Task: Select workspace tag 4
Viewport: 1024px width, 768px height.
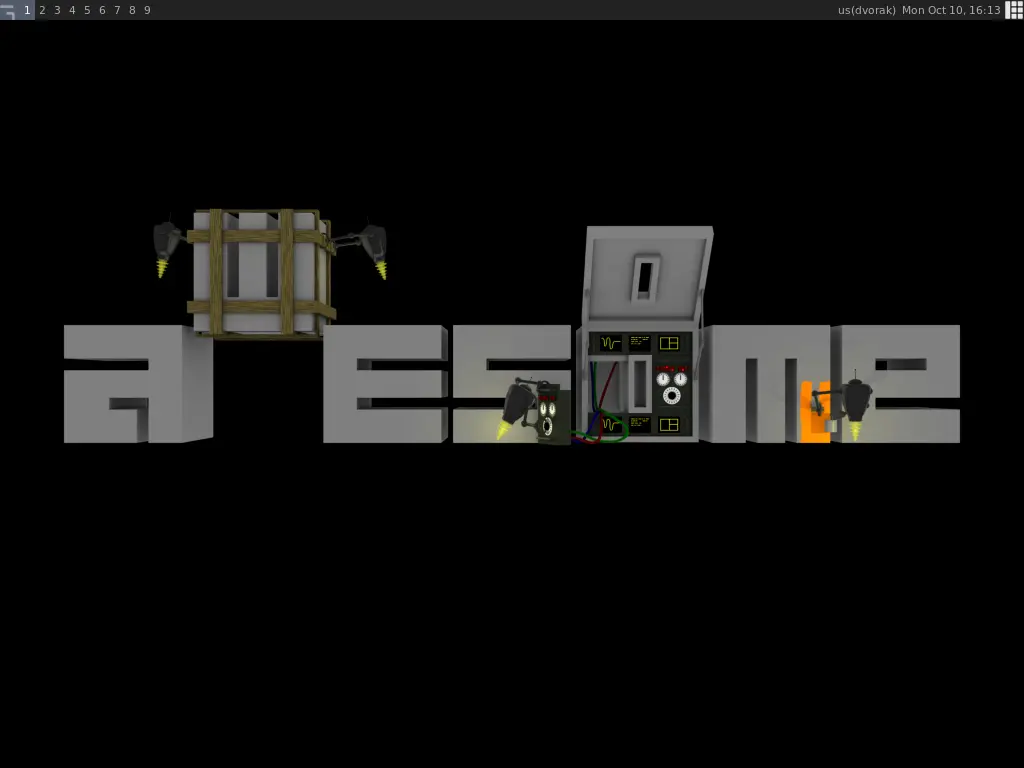Action: 72,10
